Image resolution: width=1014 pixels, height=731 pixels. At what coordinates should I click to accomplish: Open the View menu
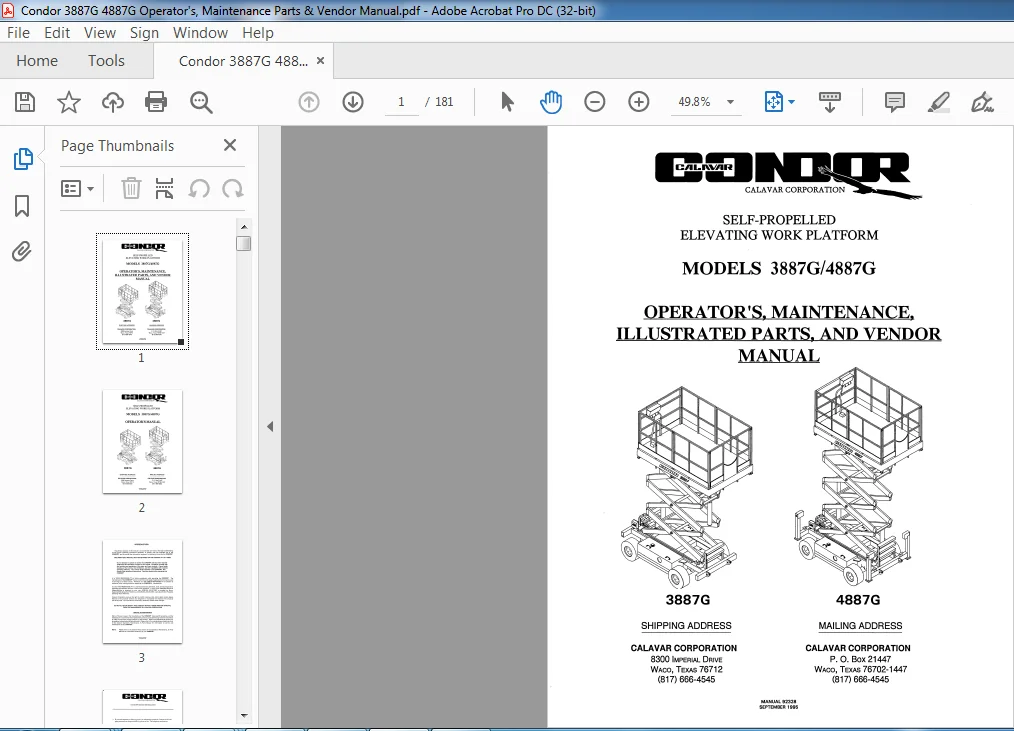[100, 32]
